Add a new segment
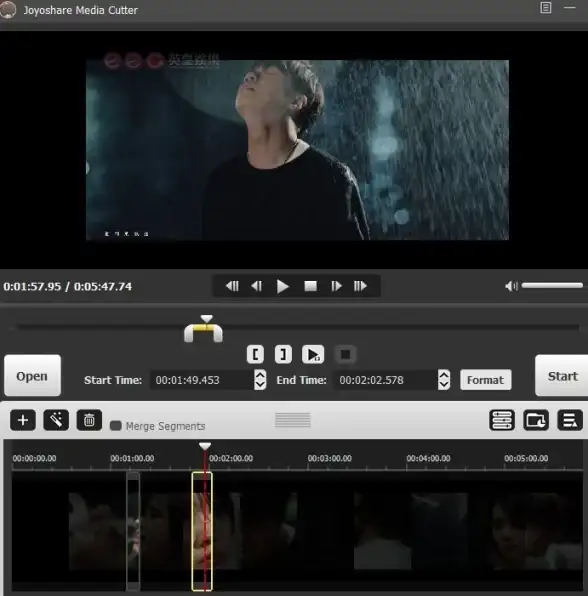 point(23,420)
